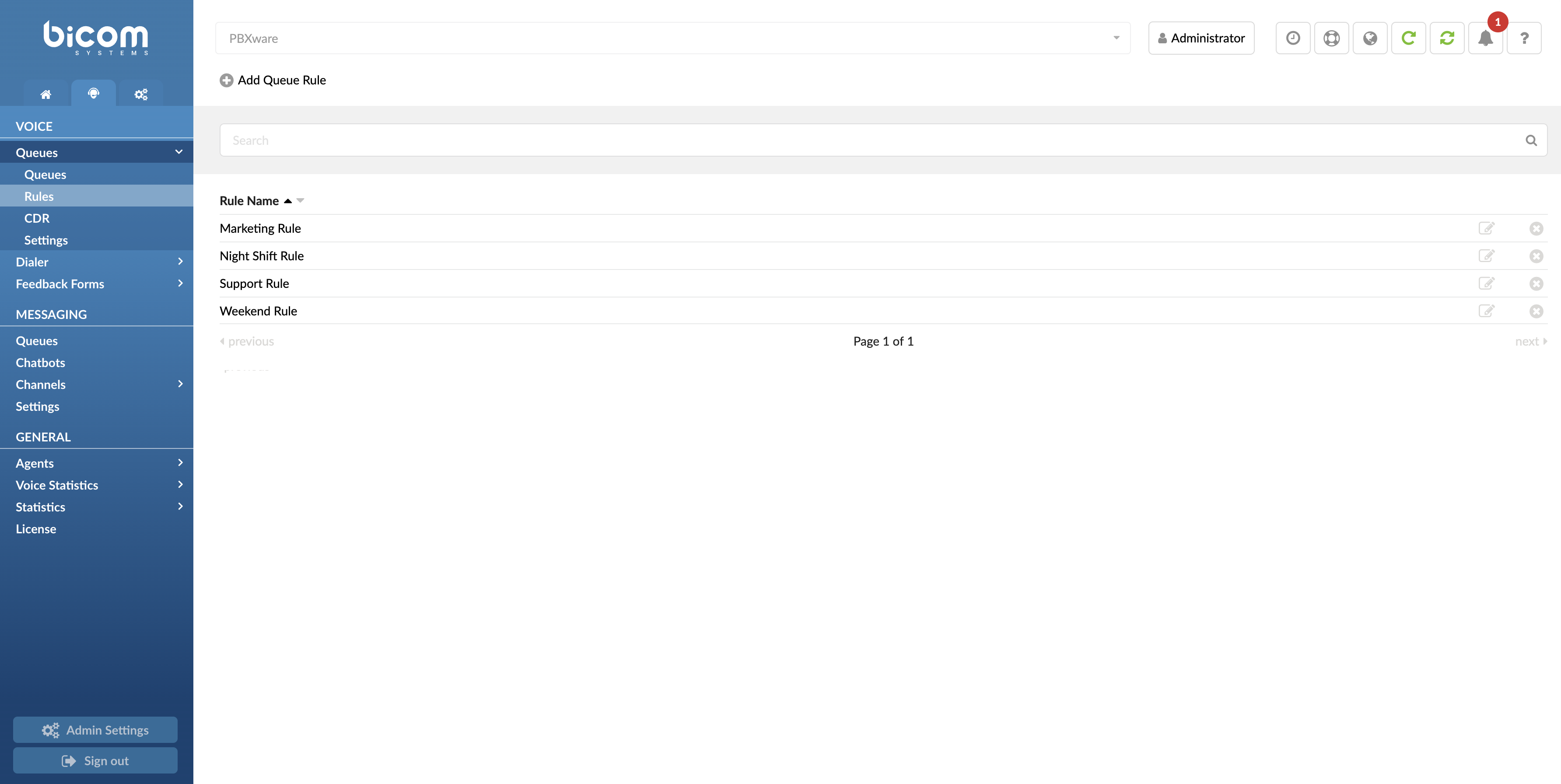
Task: Click the Bicom Systems logo
Action: (x=96, y=38)
